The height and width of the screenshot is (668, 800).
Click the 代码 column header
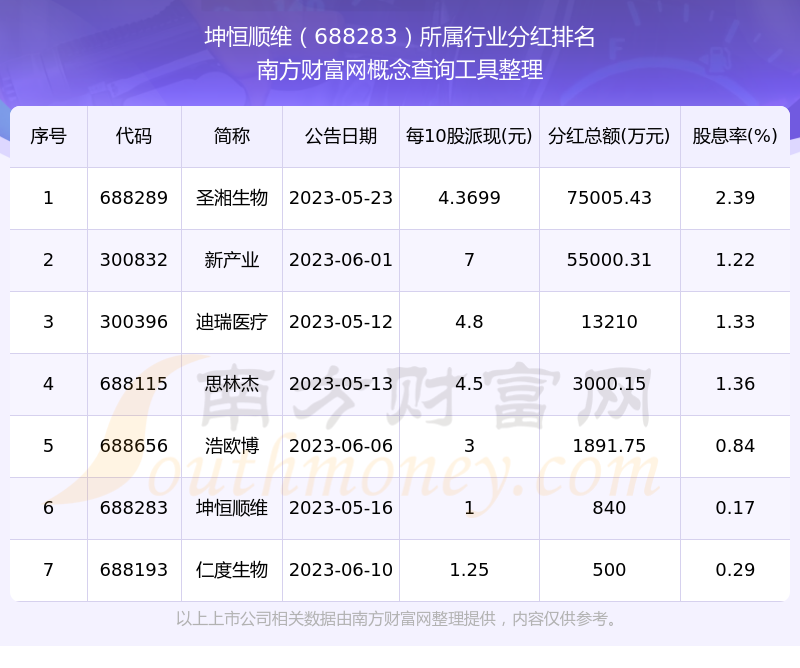coord(134,136)
